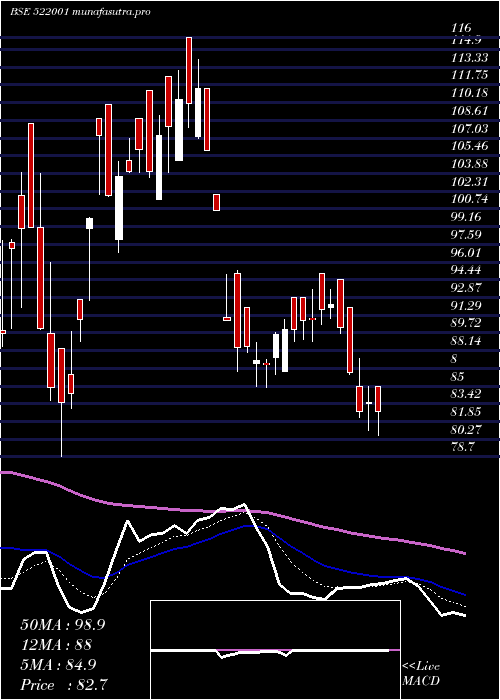Viewport: 500px width, 700px height.
Task: Select the 99.16 price label
Action: pyautogui.click(x=467, y=217)
